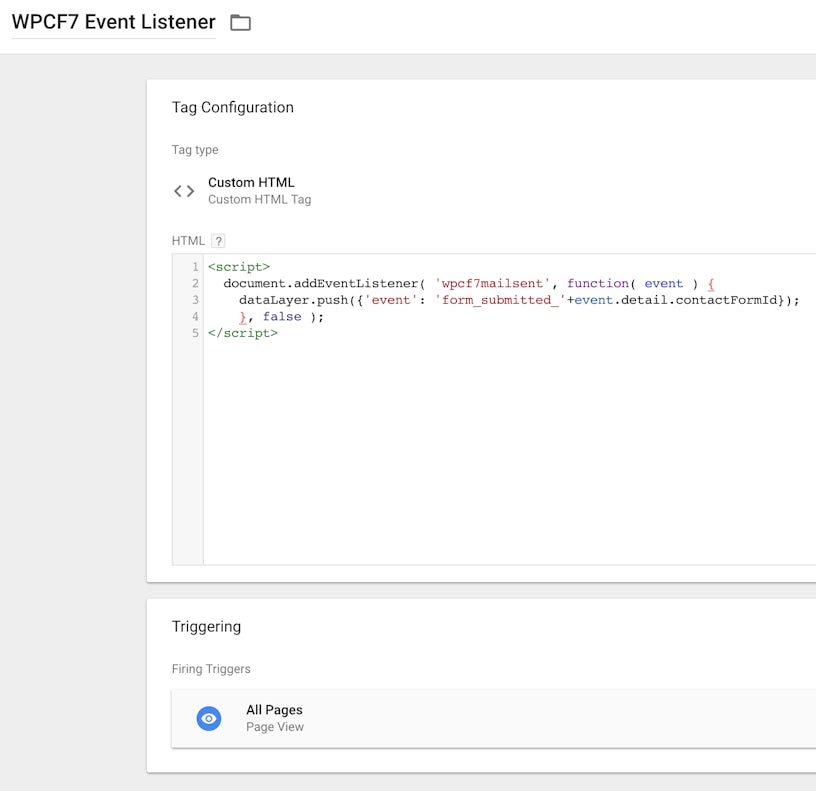The height and width of the screenshot is (791, 816).
Task: Select the Custom HTML tag type
Action: [x=251, y=183]
